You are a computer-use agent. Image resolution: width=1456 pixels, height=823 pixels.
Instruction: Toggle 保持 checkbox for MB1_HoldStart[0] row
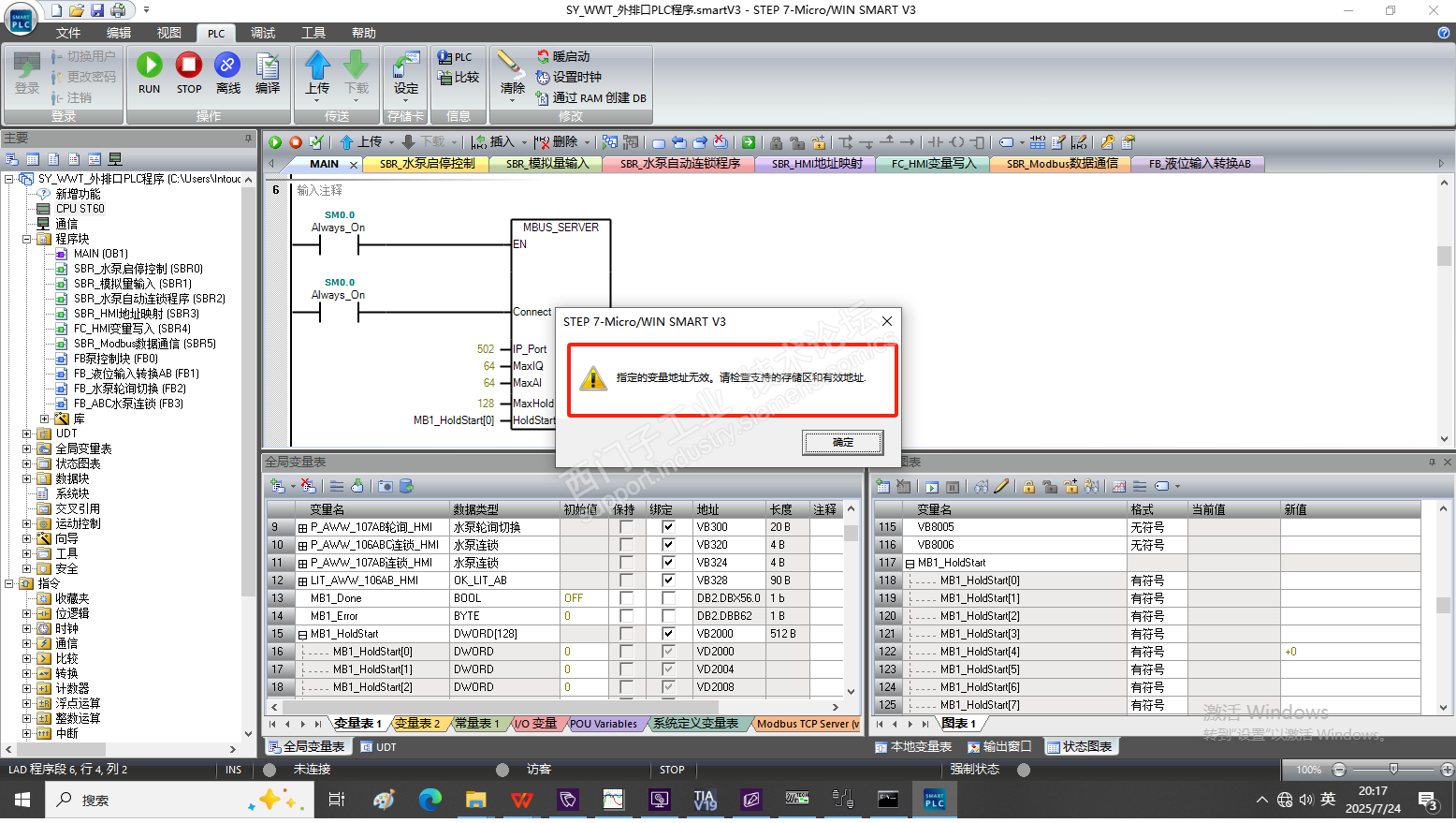click(626, 652)
